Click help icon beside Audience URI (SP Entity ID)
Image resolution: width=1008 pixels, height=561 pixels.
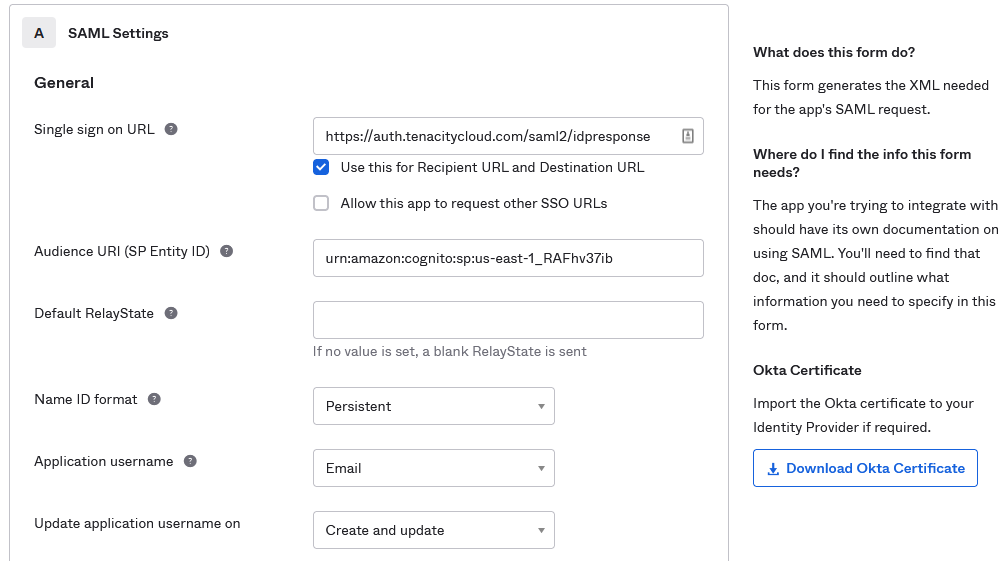pos(226,251)
